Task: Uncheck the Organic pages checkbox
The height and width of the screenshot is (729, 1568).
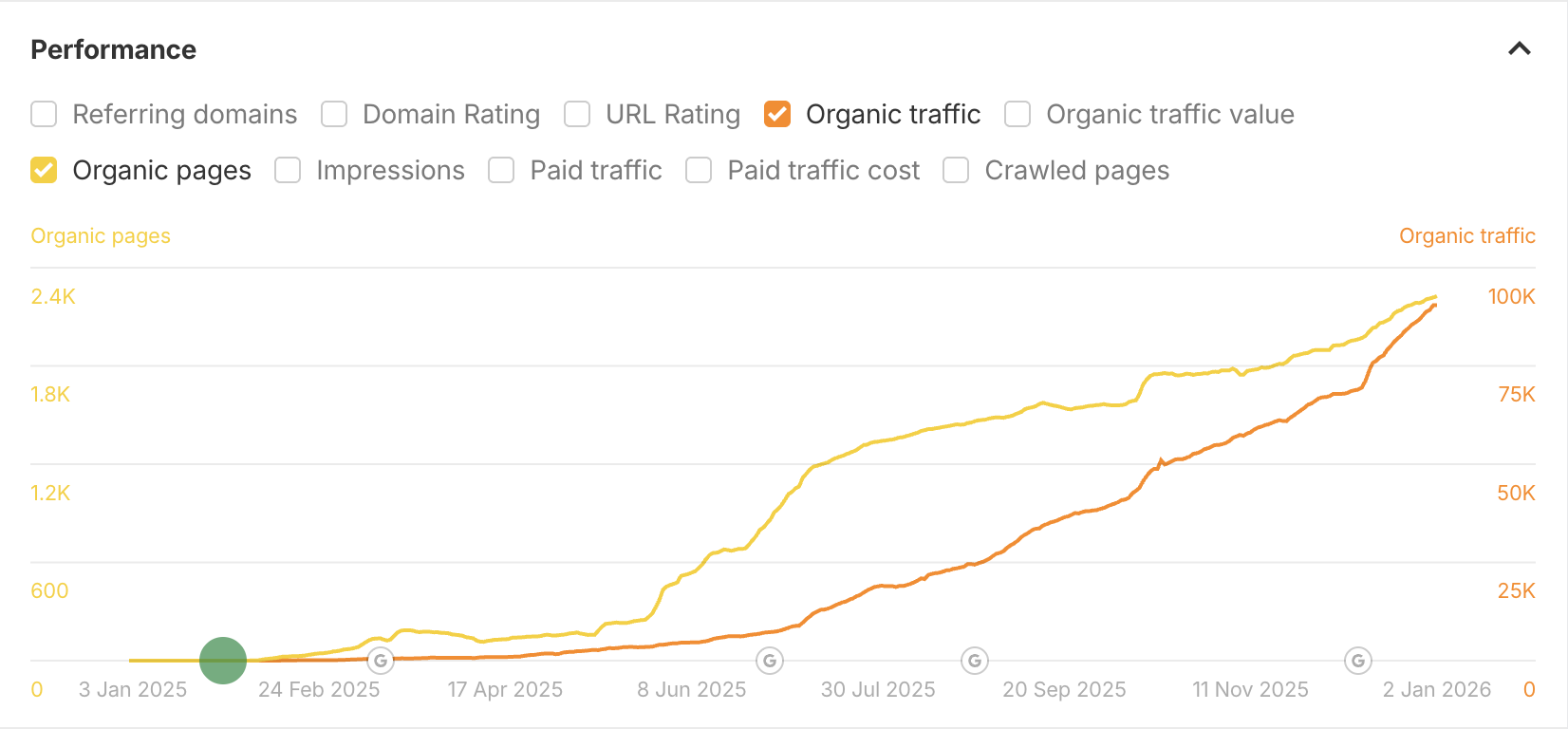Action: pos(44,171)
